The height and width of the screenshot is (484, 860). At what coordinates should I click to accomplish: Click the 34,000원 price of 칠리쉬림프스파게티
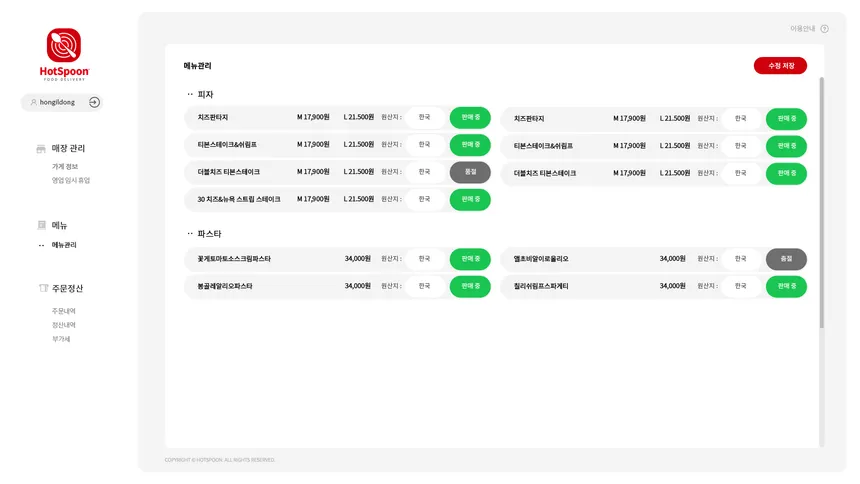coord(672,286)
